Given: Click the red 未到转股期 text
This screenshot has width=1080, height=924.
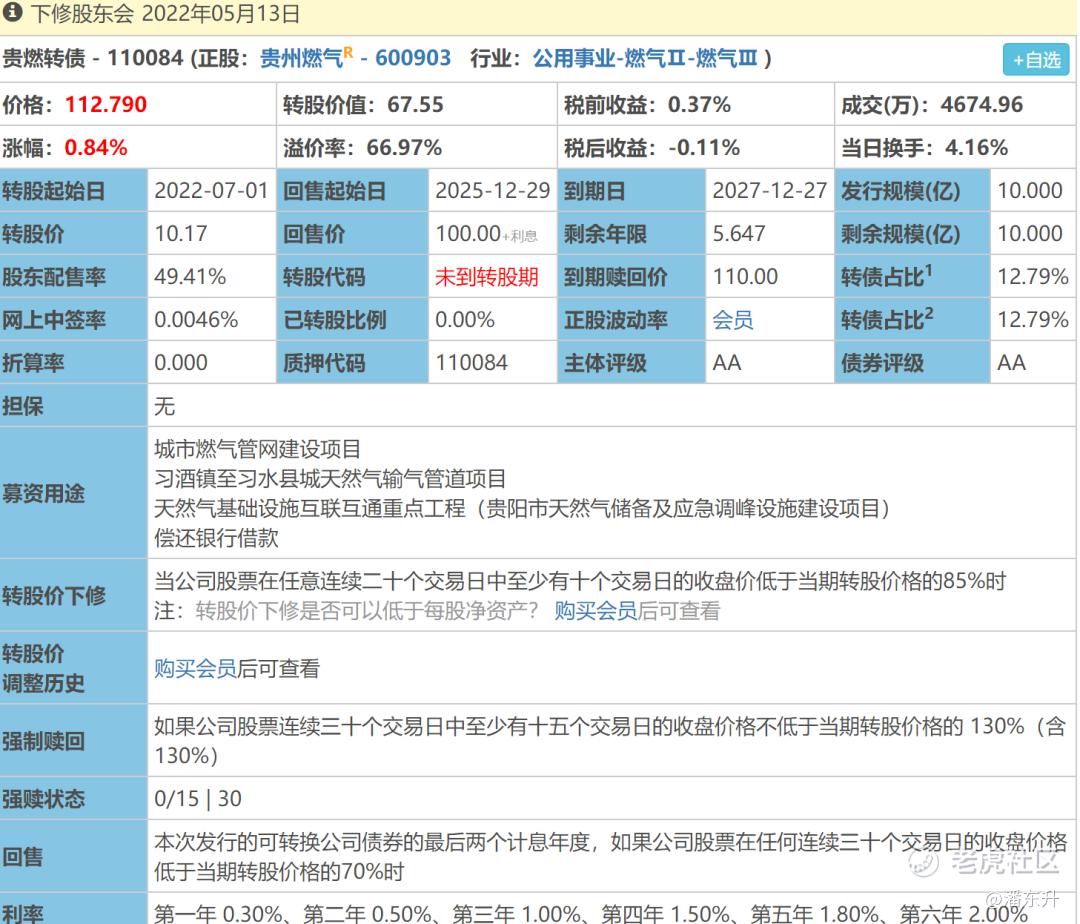Looking at the screenshot, I should click(486, 277).
